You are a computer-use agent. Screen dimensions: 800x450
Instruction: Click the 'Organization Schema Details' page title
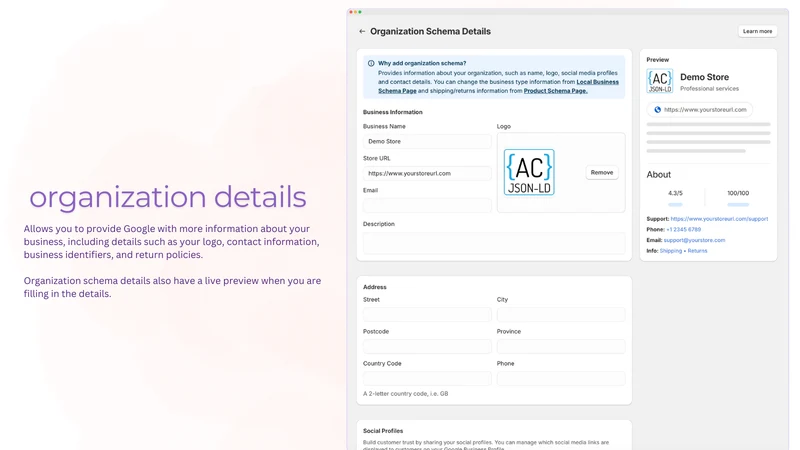430,32
